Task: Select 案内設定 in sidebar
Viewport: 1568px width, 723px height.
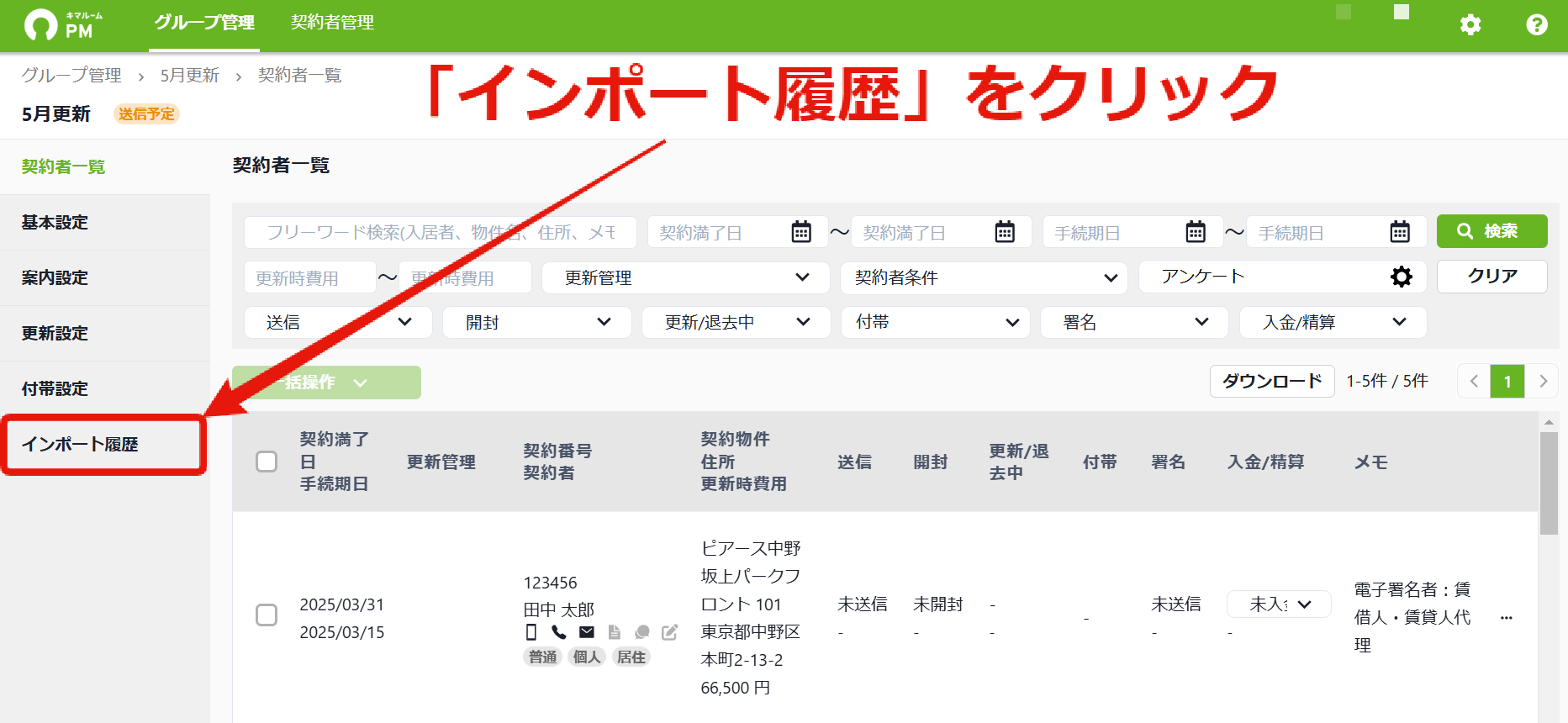Action: point(104,277)
